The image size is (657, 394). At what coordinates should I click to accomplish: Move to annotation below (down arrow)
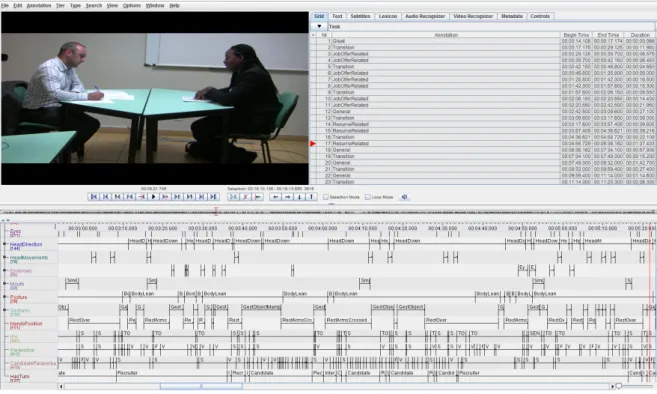tap(299, 197)
